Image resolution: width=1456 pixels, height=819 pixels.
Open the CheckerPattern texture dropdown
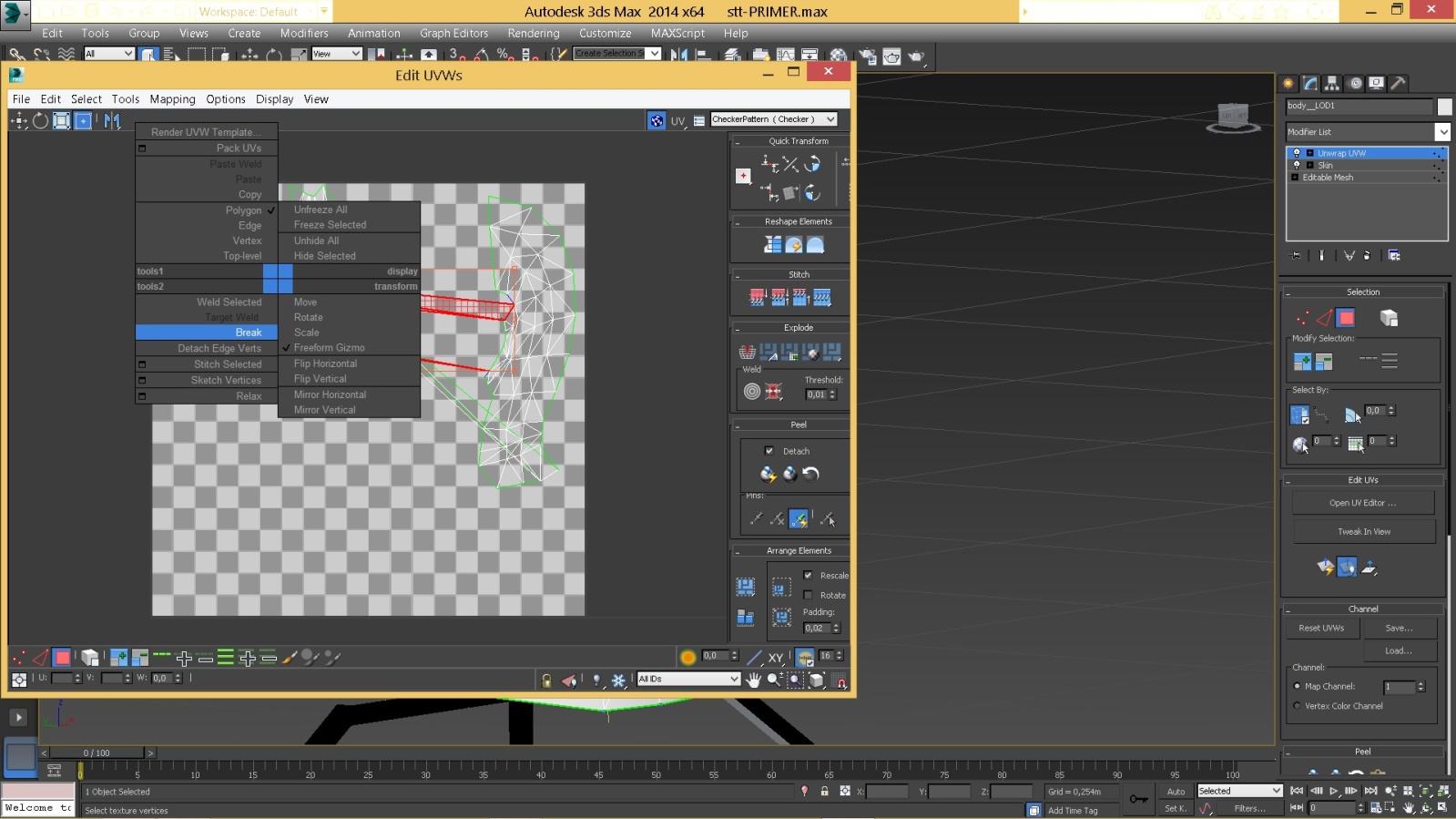point(773,119)
